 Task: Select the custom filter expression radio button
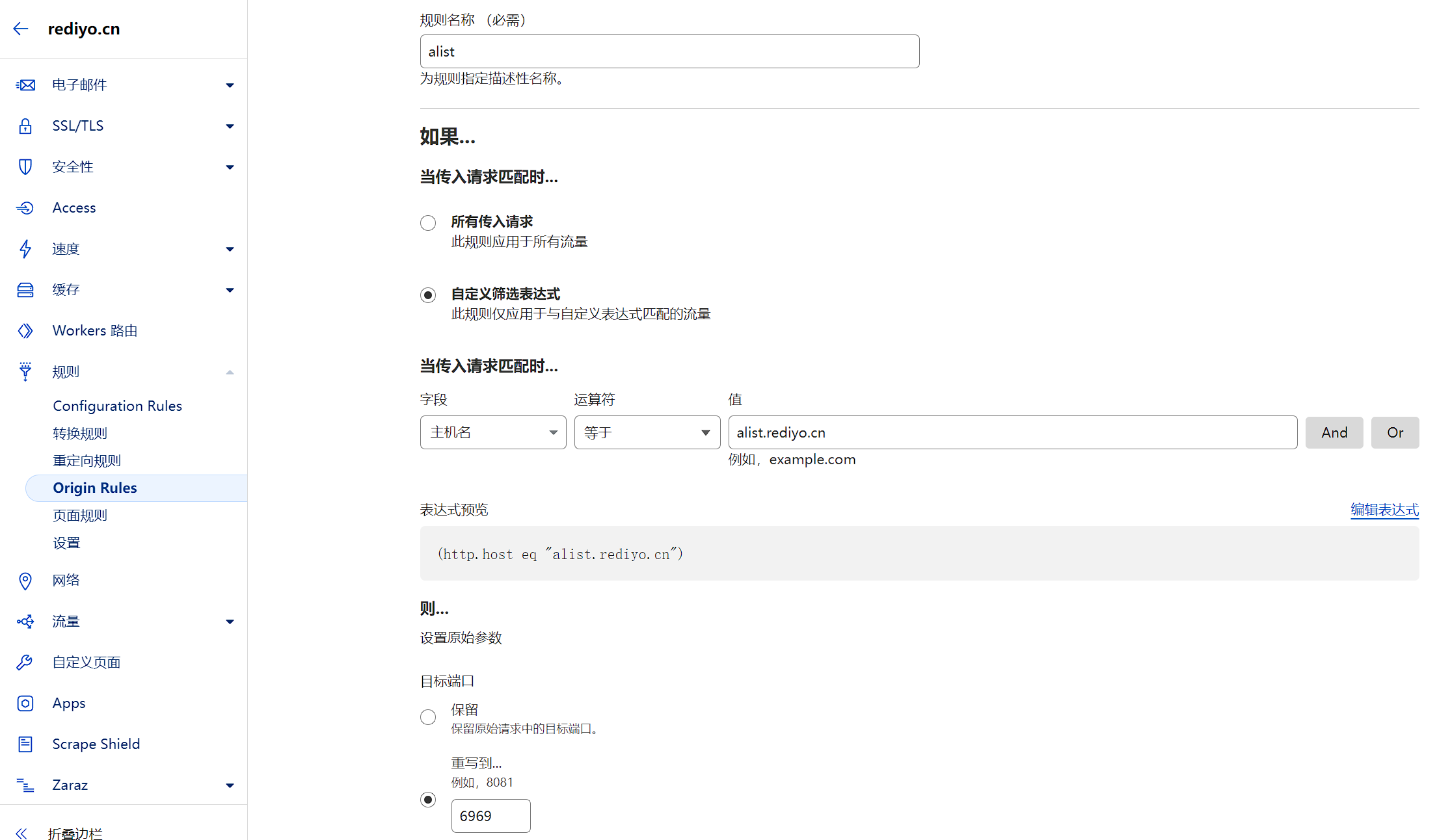coord(428,295)
